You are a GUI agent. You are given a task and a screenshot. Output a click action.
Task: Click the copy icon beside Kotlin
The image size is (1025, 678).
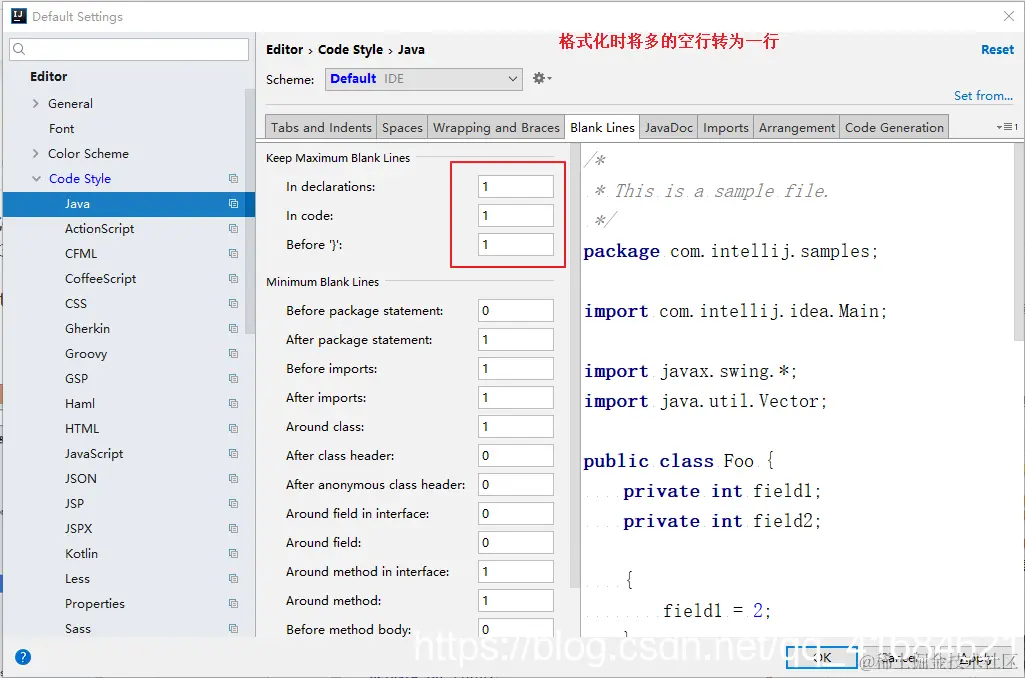(x=233, y=553)
